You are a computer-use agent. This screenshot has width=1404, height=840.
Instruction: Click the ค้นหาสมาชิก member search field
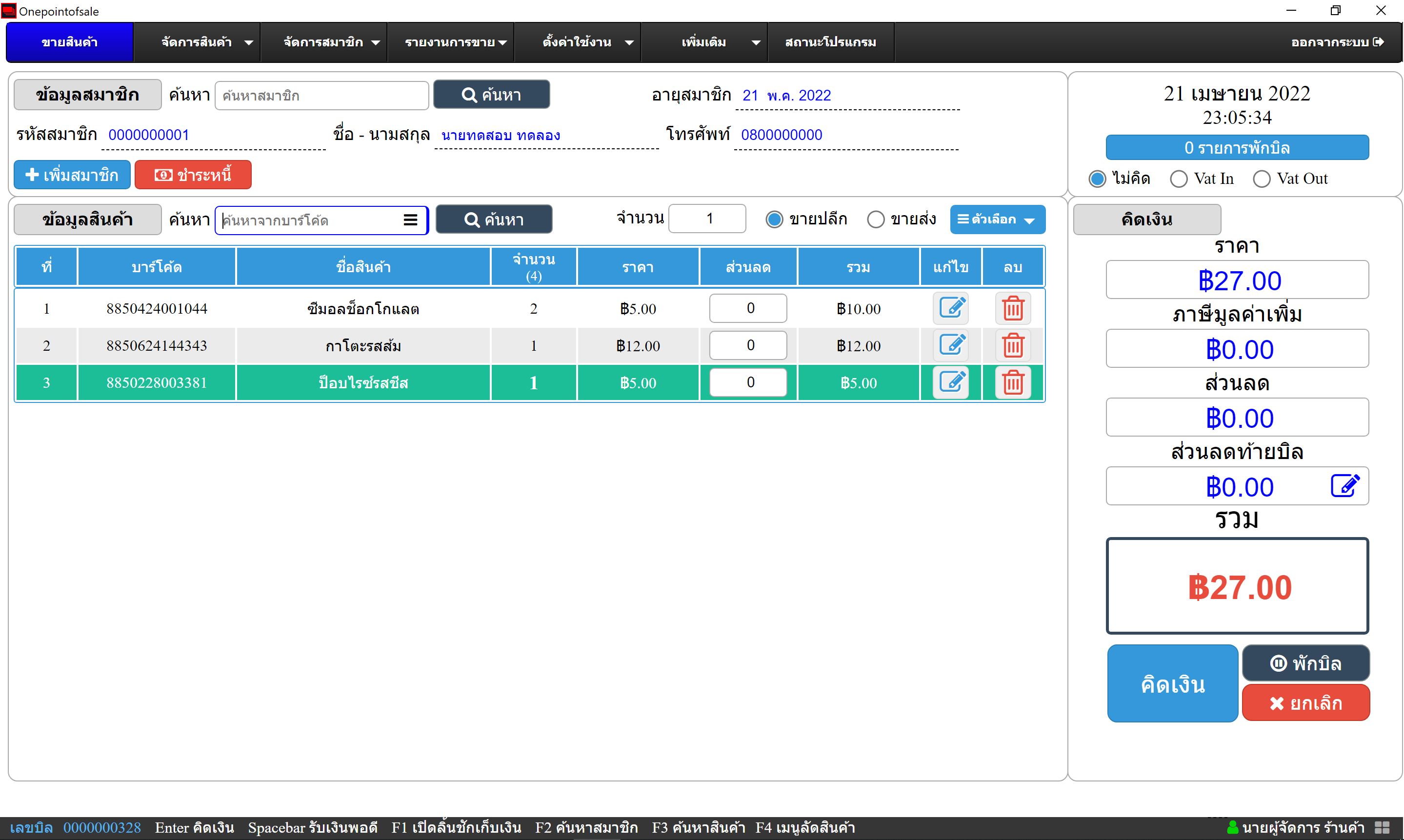pyautogui.click(x=321, y=95)
